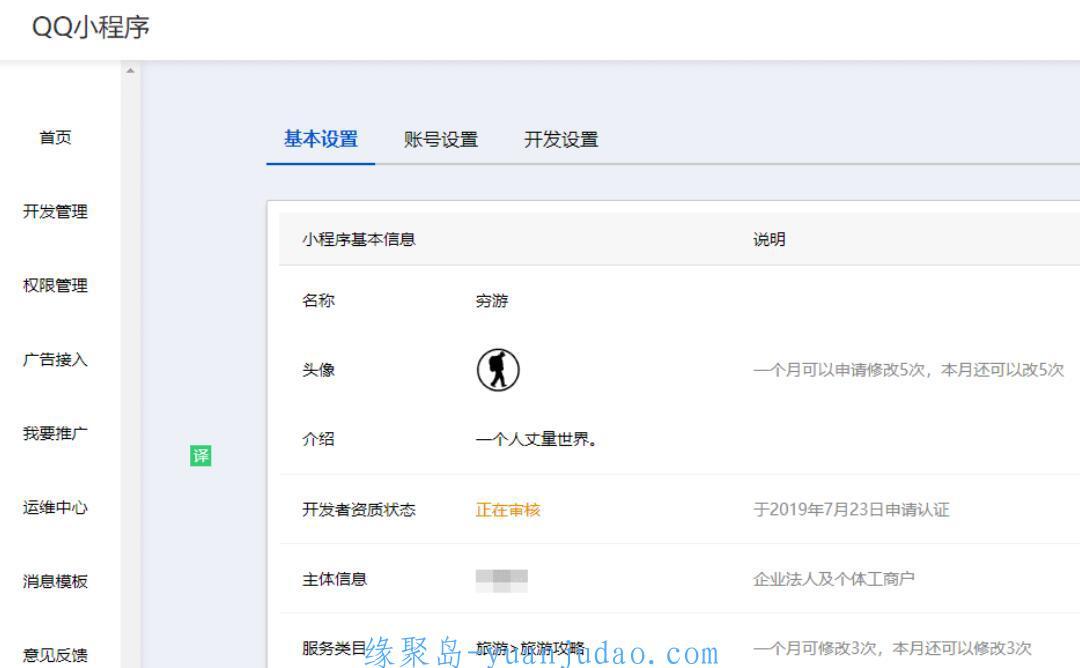Click the 于2019年7月23日申请认证 note
The image size is (1080, 668).
[x=851, y=510]
